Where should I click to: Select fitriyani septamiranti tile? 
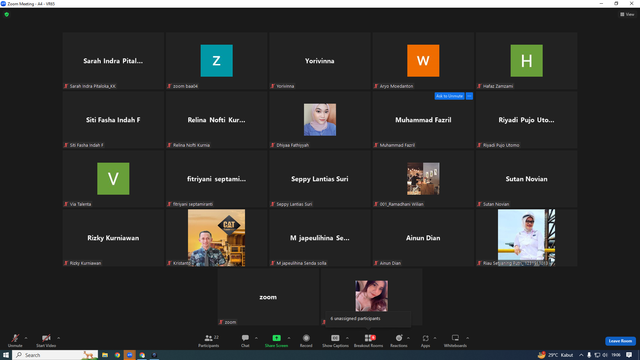pyautogui.click(x=217, y=179)
